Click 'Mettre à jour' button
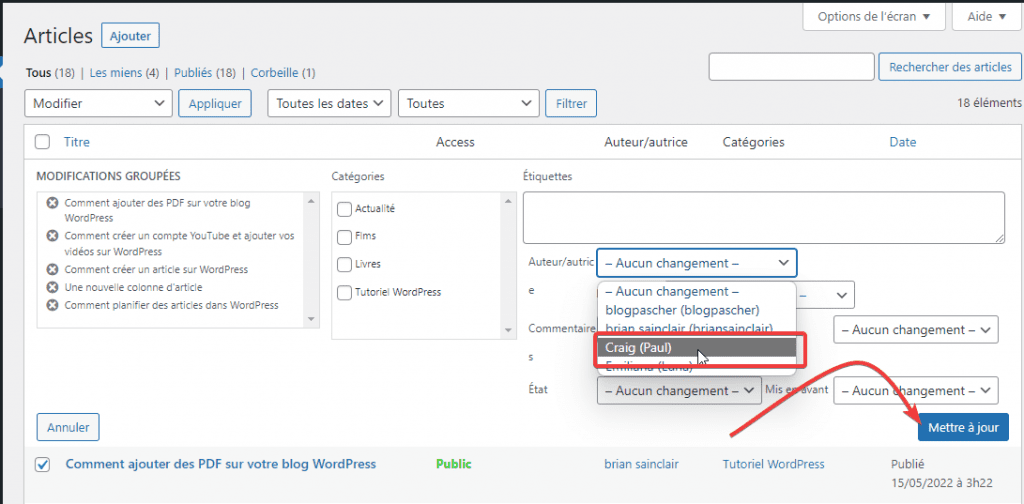 tap(963, 427)
